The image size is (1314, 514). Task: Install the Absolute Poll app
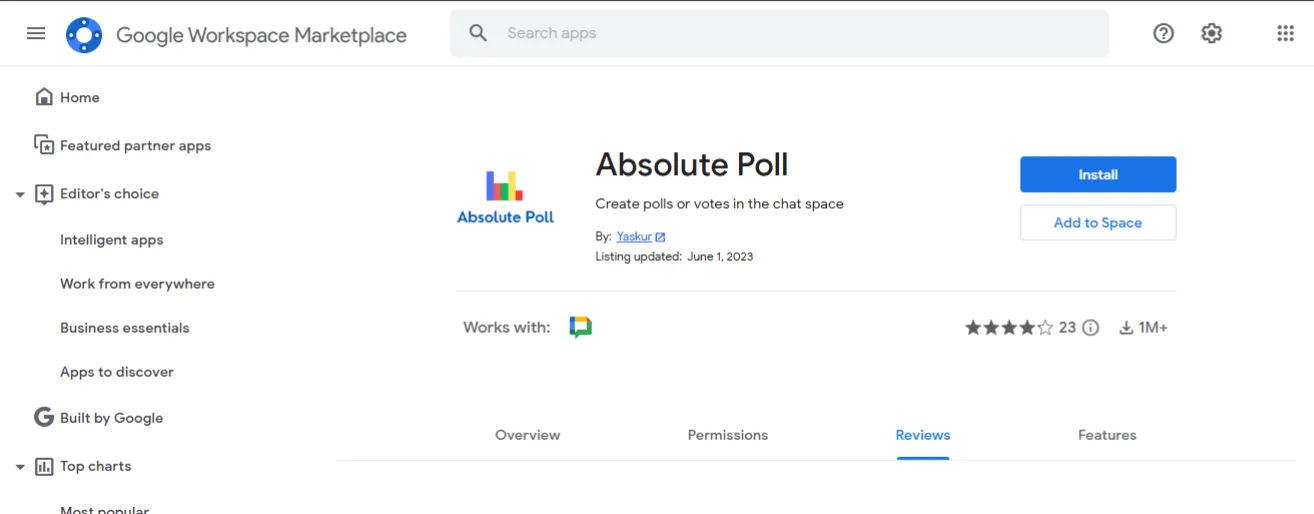click(1098, 174)
